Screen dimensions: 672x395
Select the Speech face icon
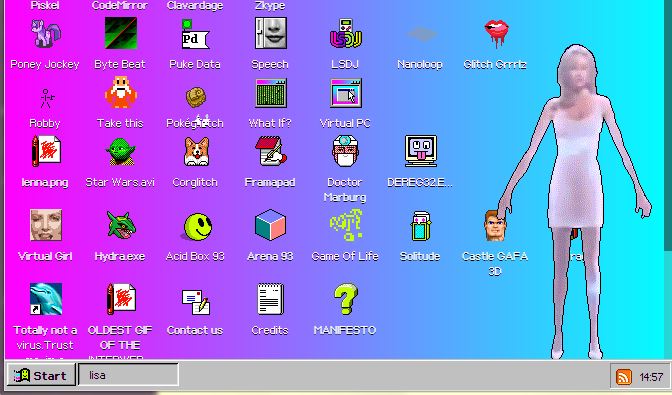click(x=270, y=33)
